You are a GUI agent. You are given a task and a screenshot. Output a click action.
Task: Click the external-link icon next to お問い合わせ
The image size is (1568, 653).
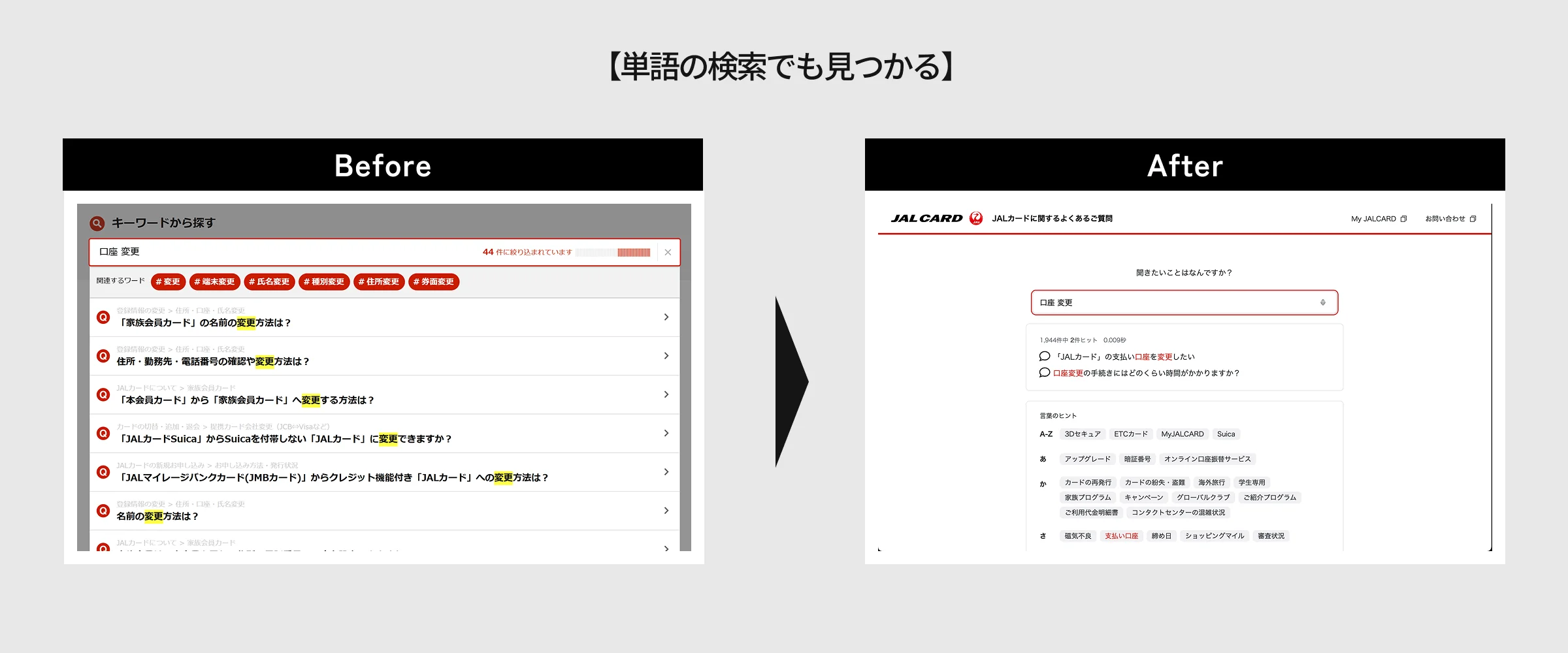pyautogui.click(x=1473, y=218)
